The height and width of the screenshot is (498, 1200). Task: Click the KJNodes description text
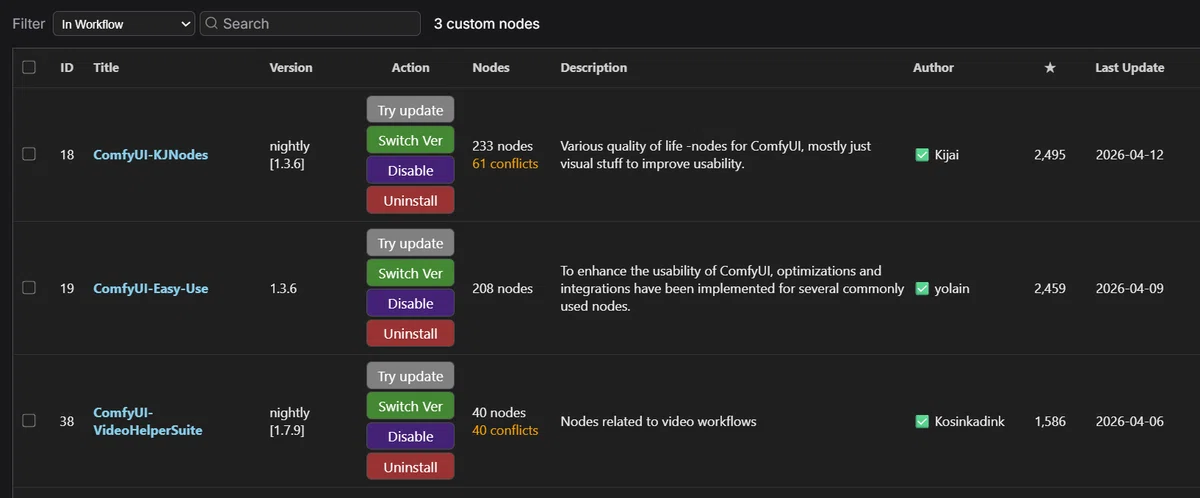715,155
